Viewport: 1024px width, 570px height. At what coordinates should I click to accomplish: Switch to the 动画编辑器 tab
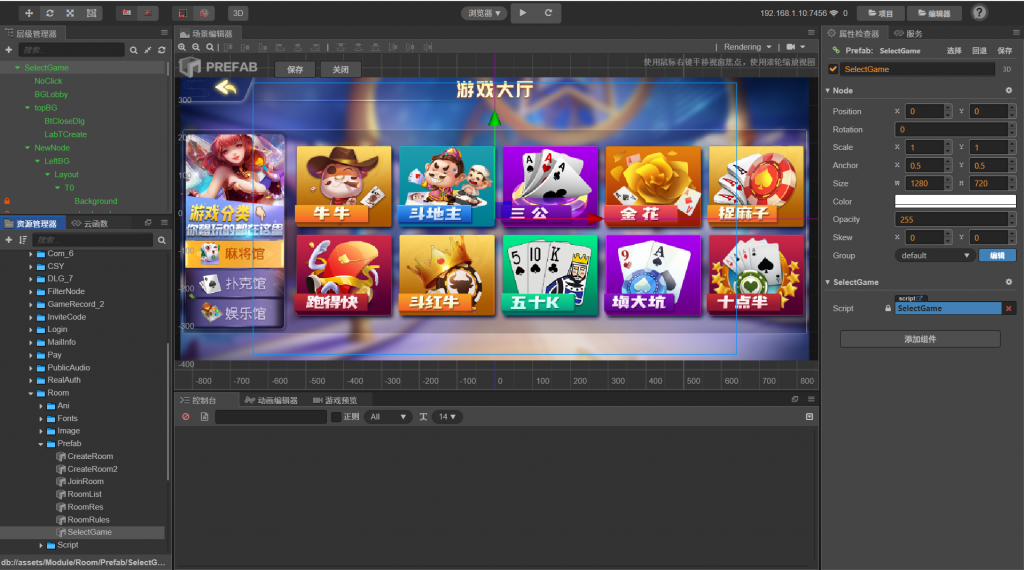271,400
